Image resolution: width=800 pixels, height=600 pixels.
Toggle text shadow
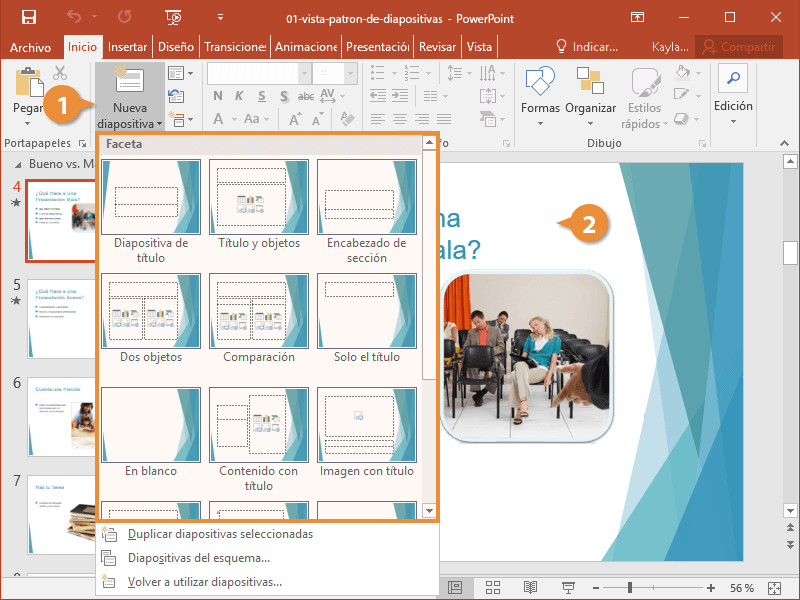[284, 95]
